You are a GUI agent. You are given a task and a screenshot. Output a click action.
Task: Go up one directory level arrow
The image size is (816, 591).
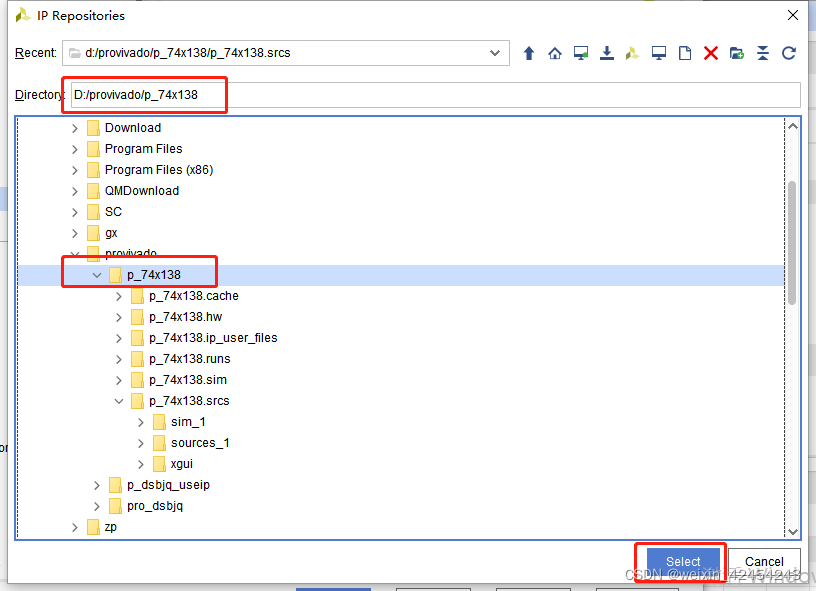pos(529,53)
